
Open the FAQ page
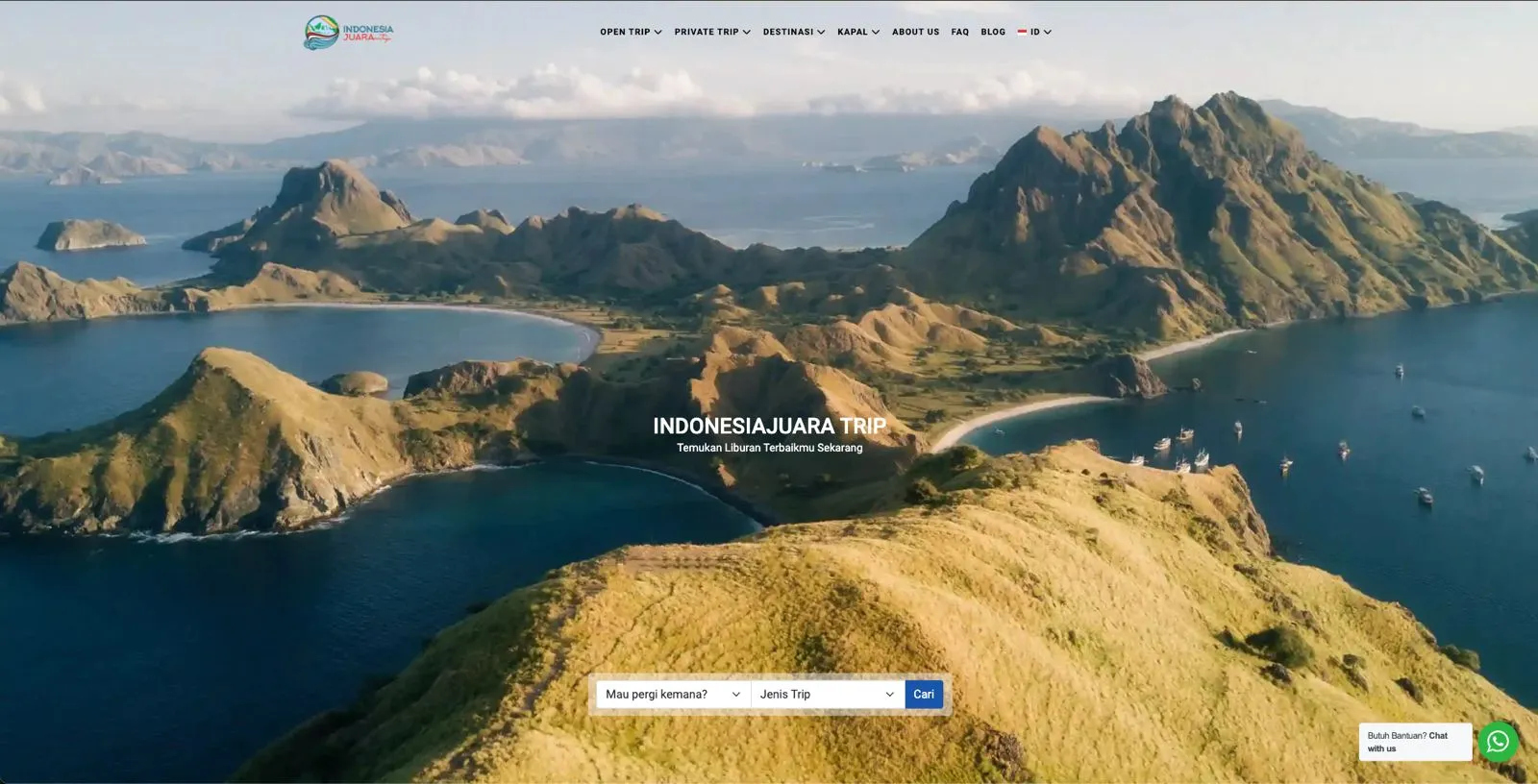(x=960, y=32)
